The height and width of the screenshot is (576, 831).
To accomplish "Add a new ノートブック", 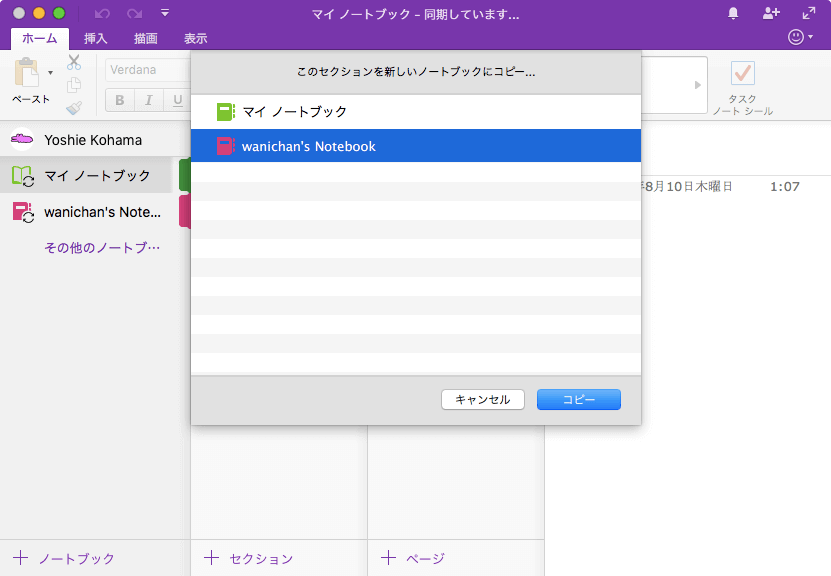I will pos(64,558).
